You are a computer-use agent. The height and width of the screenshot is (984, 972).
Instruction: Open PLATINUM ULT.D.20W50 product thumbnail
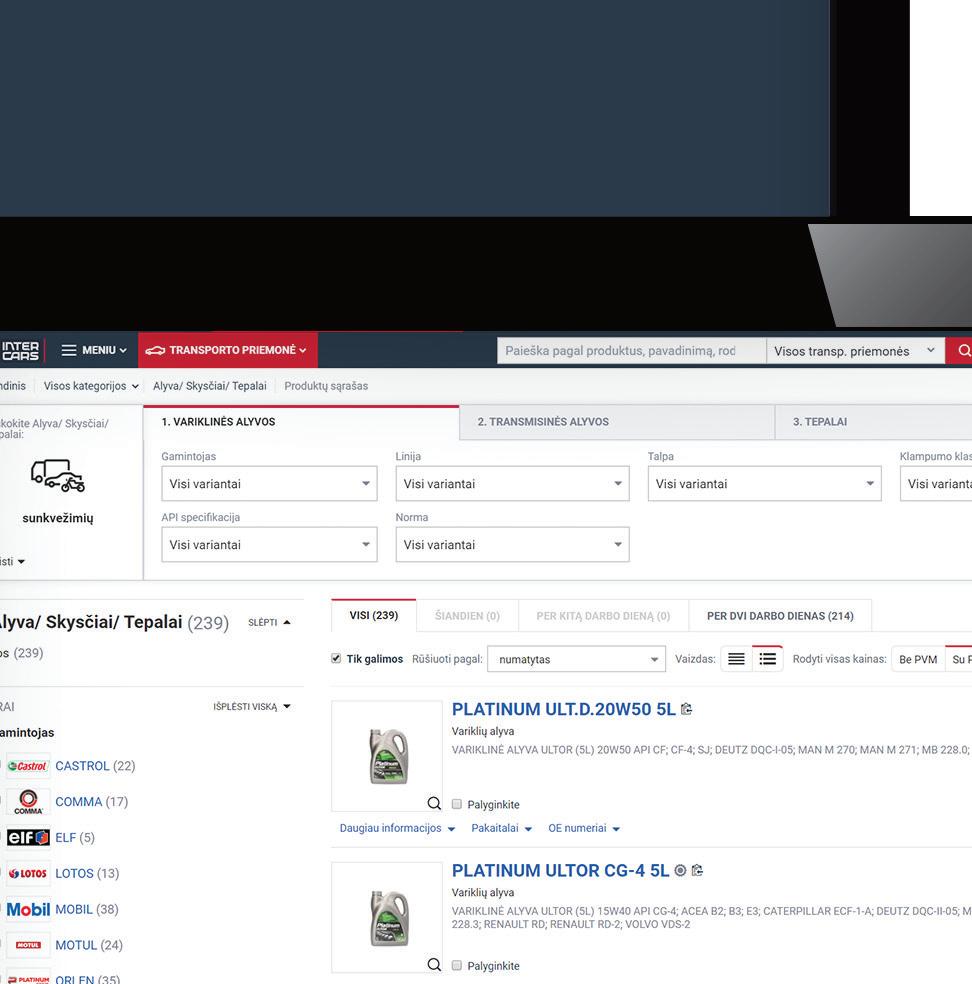click(x=388, y=756)
